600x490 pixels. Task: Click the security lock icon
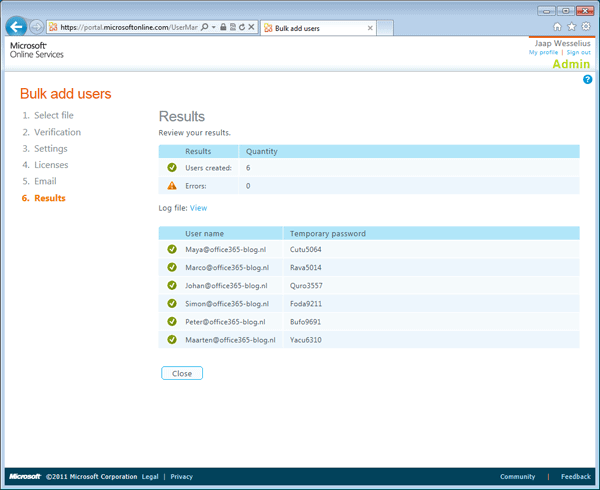[x=223, y=27]
